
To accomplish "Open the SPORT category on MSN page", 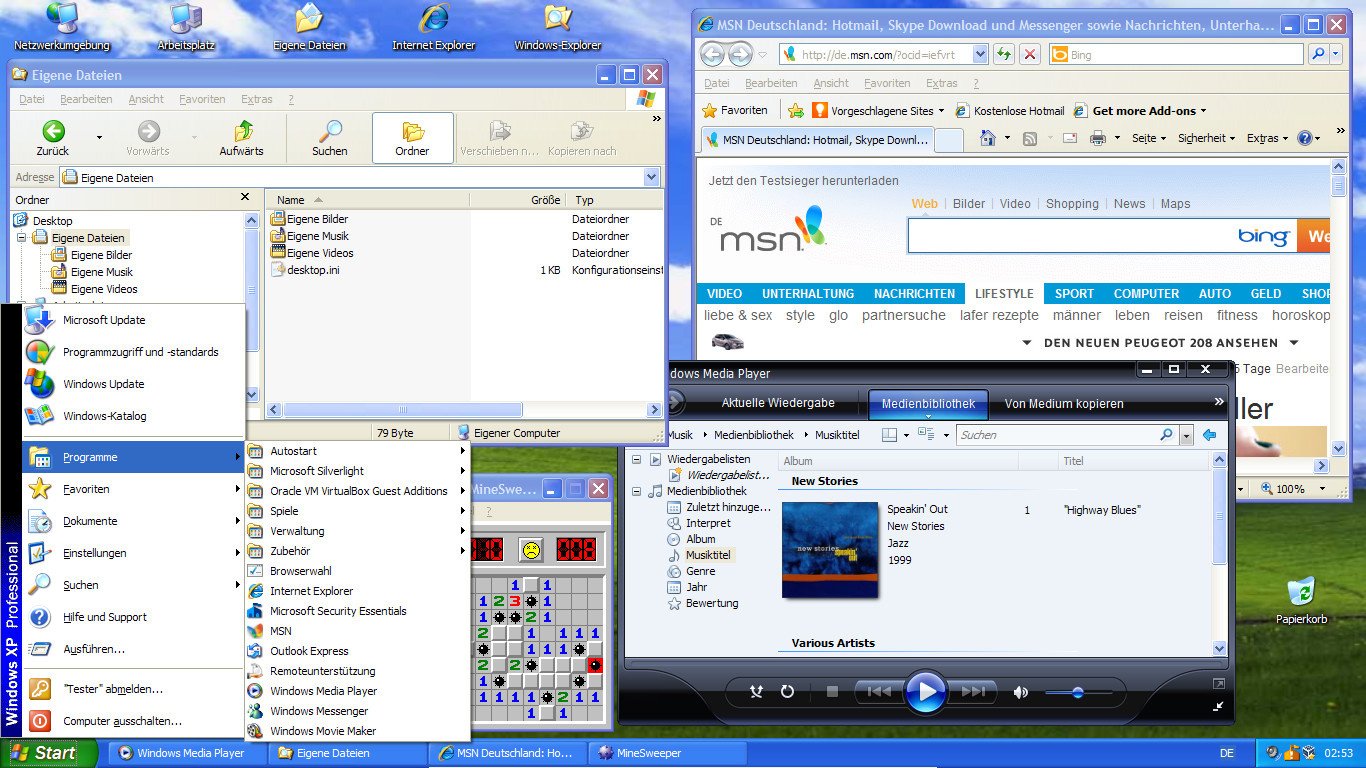I will (1074, 294).
